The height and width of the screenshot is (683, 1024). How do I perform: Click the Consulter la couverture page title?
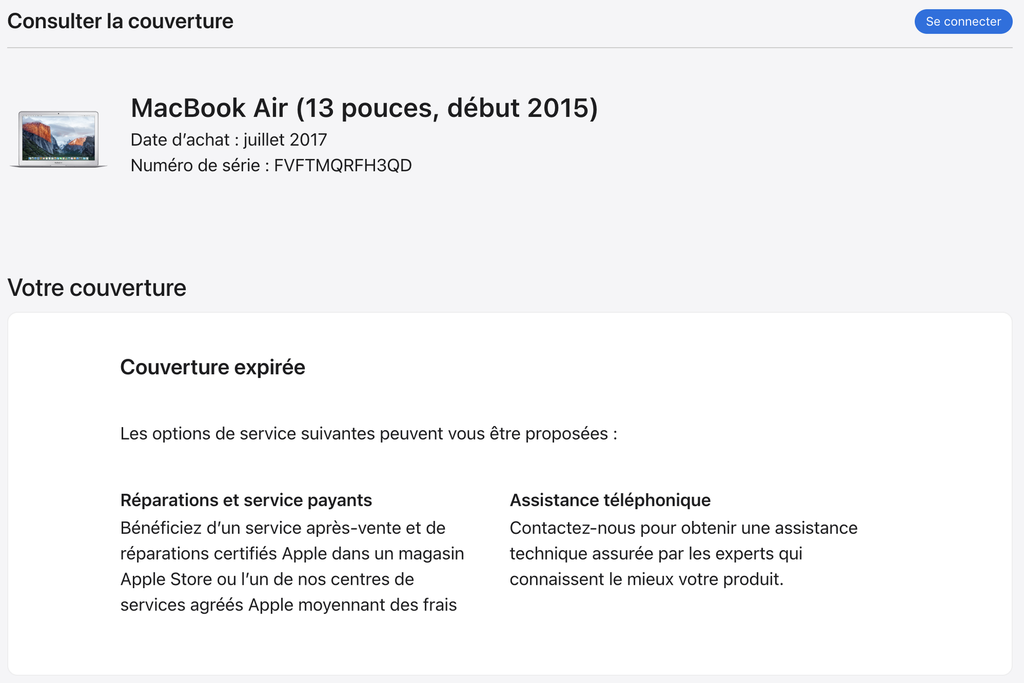point(120,21)
